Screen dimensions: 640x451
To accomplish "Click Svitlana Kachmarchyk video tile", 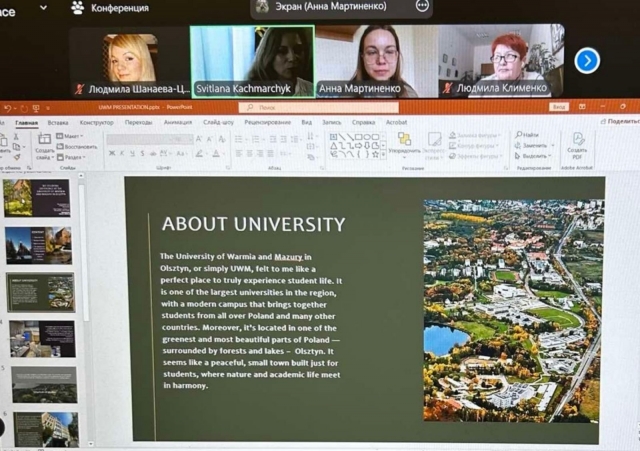I will [x=253, y=62].
